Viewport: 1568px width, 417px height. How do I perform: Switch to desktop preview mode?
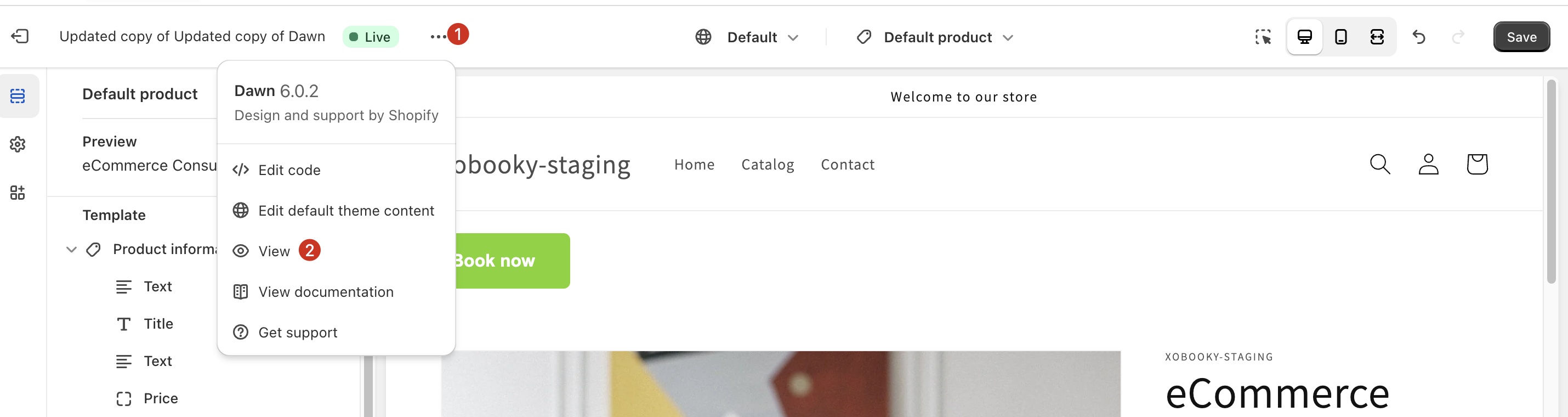click(1304, 37)
